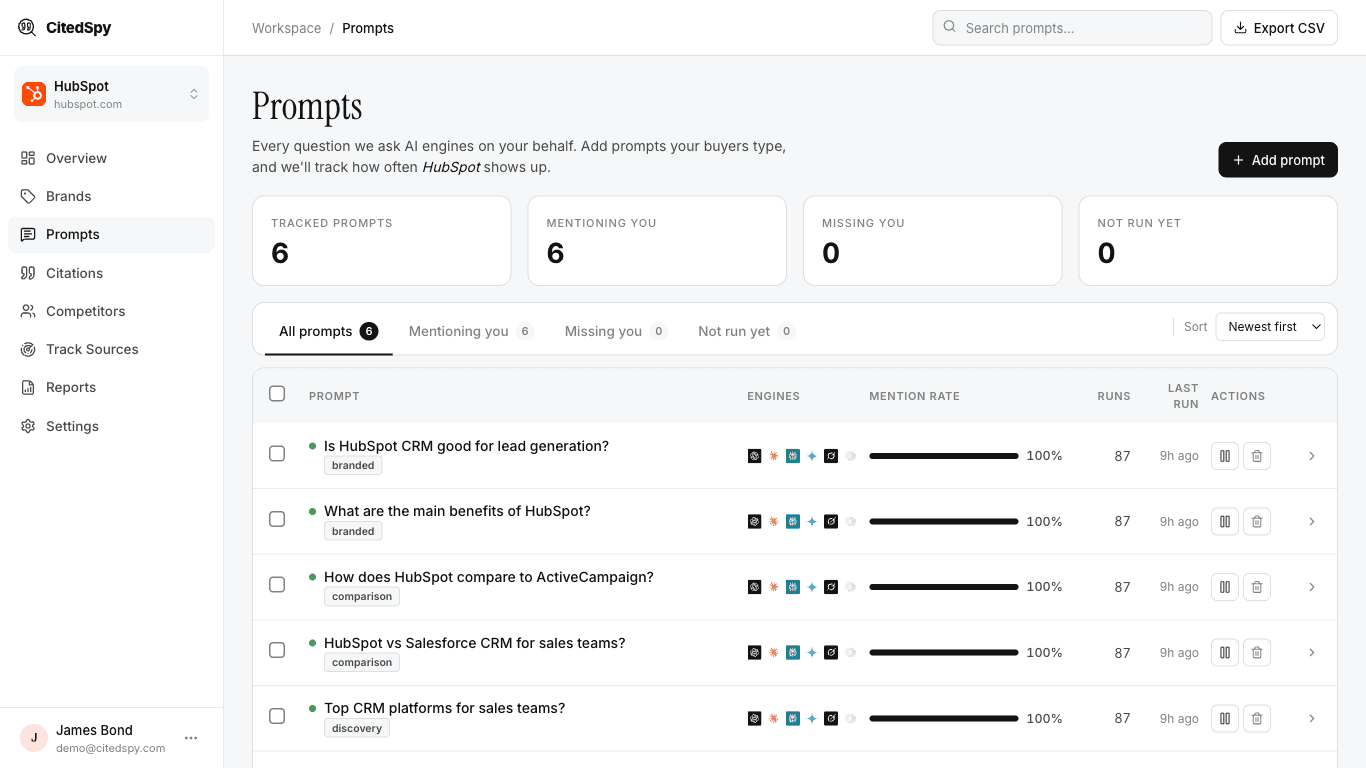Pause the ActiveCampaign comparison prompt
The width and height of the screenshot is (1366, 768).
(x=1225, y=587)
